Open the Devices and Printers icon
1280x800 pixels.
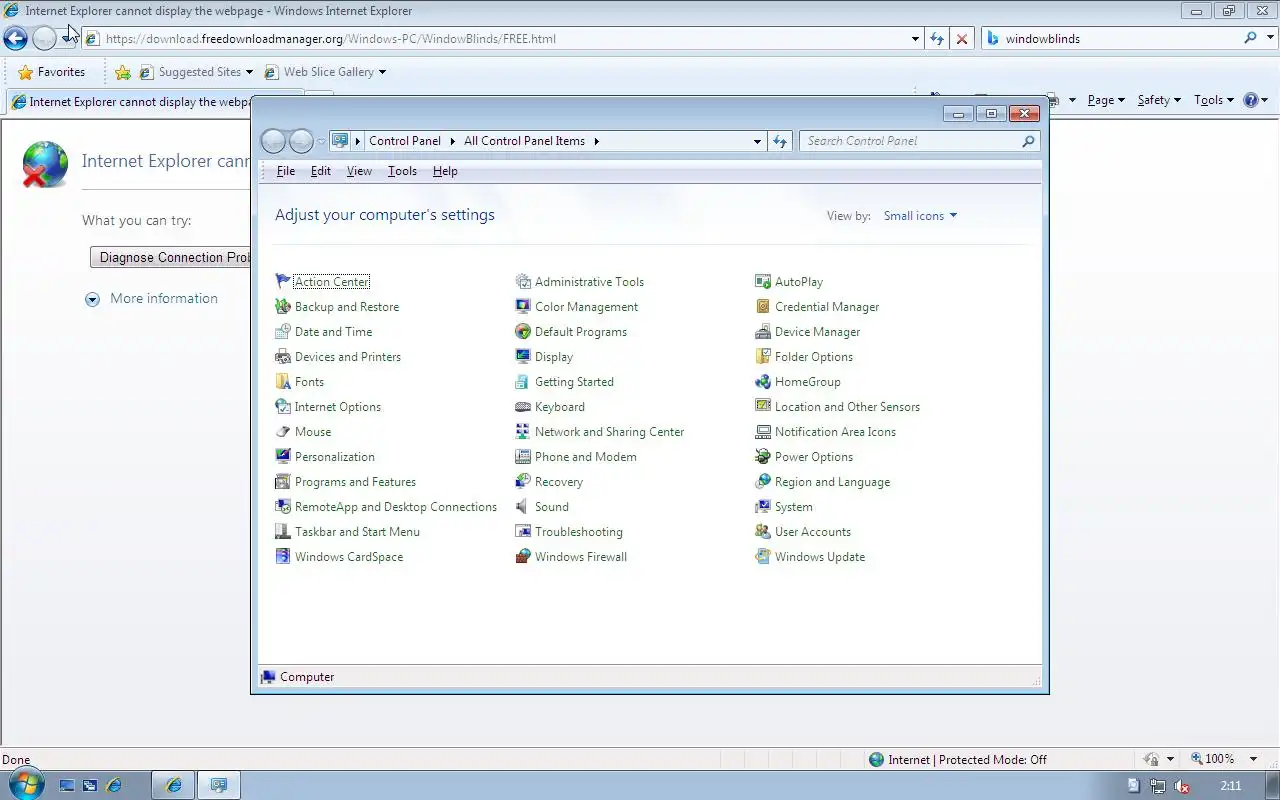pyautogui.click(x=283, y=357)
